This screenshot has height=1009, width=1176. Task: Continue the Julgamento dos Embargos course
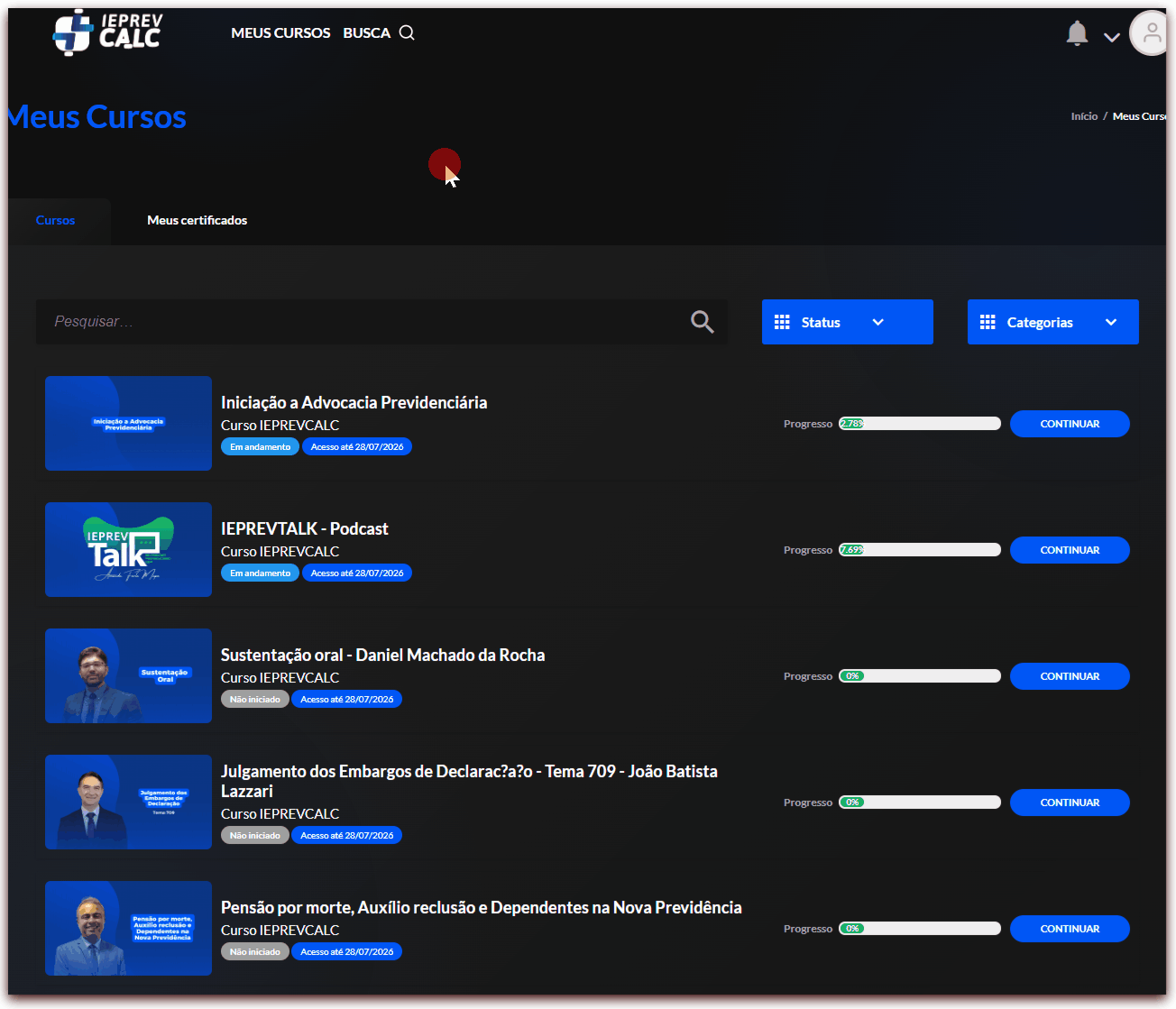(1070, 803)
